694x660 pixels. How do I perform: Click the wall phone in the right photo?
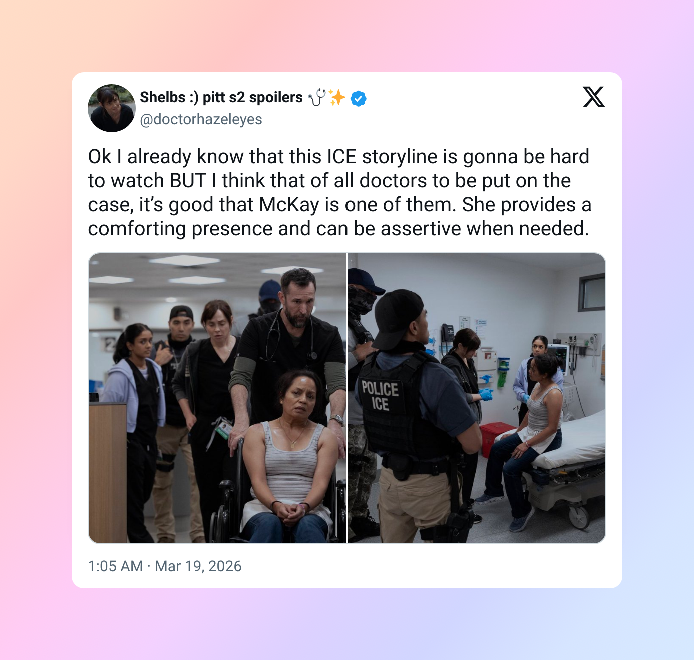click(x=447, y=333)
